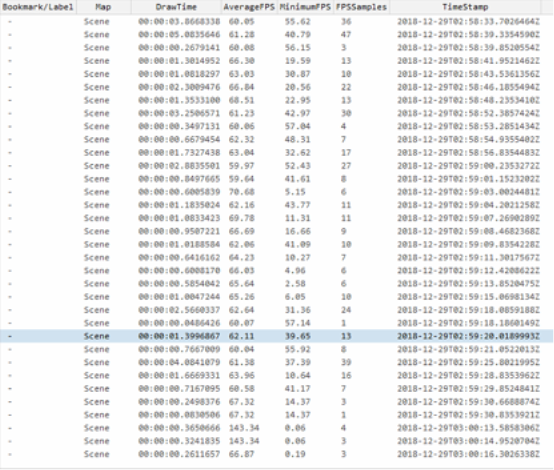Select the row with AverageFPS 70.68
Image resolution: width=554 pixels, height=470 pixels.
277,192
